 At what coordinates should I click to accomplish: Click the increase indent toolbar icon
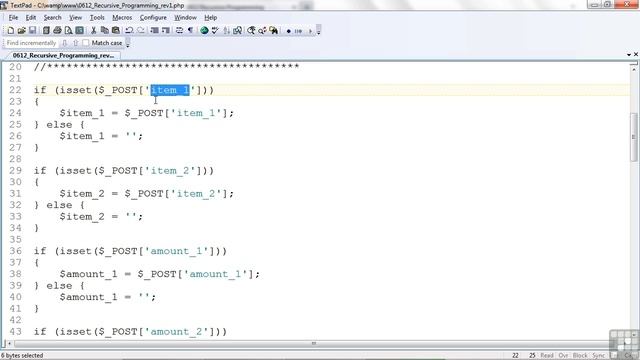(166, 31)
